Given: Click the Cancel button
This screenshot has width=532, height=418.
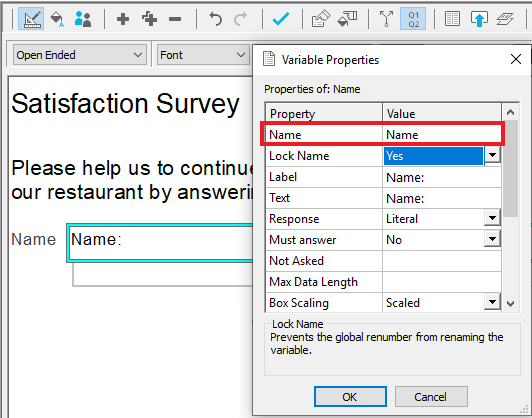Looking at the screenshot, I should (431, 397).
